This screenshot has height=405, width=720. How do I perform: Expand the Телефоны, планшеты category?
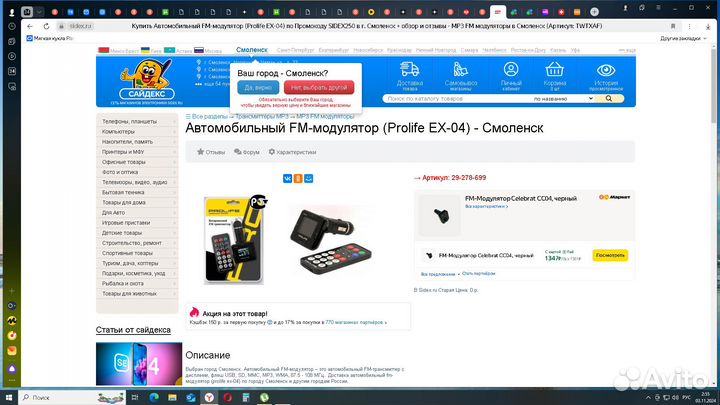137,121
